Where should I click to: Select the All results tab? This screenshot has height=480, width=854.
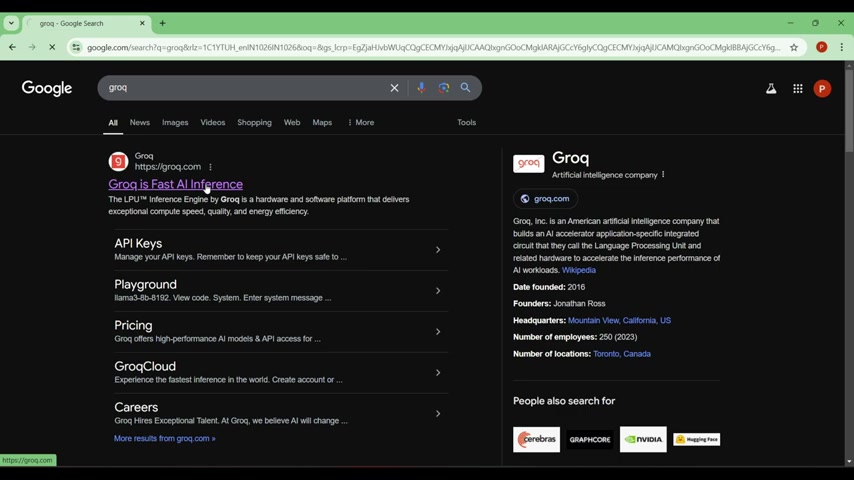[x=113, y=123]
